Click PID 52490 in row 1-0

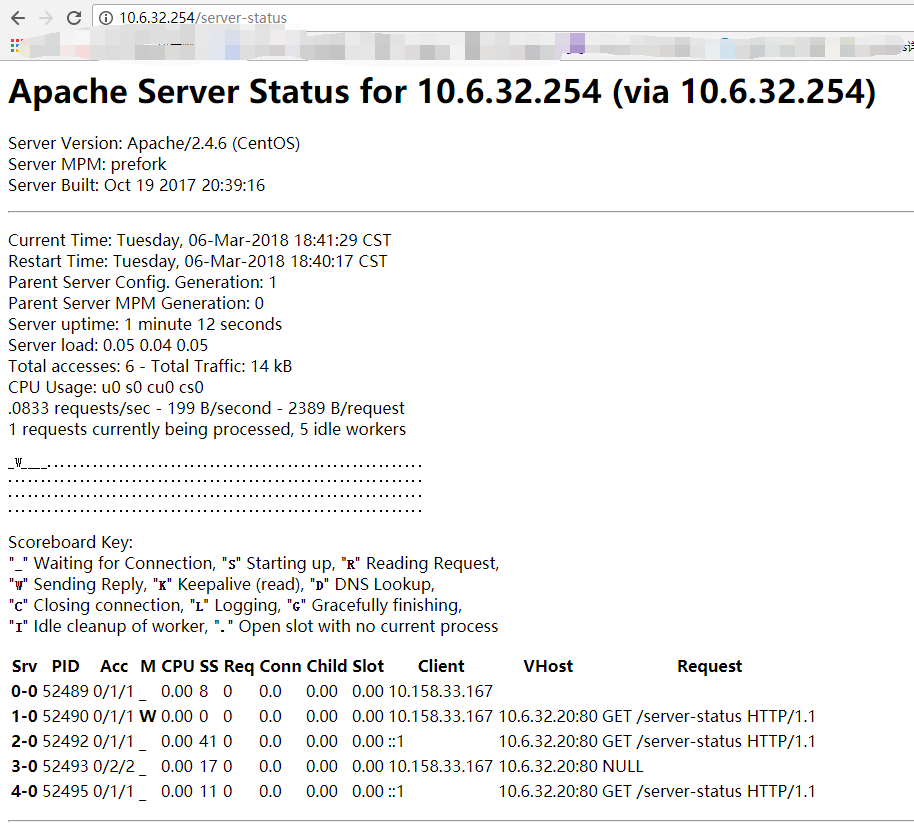pyautogui.click(x=65, y=716)
